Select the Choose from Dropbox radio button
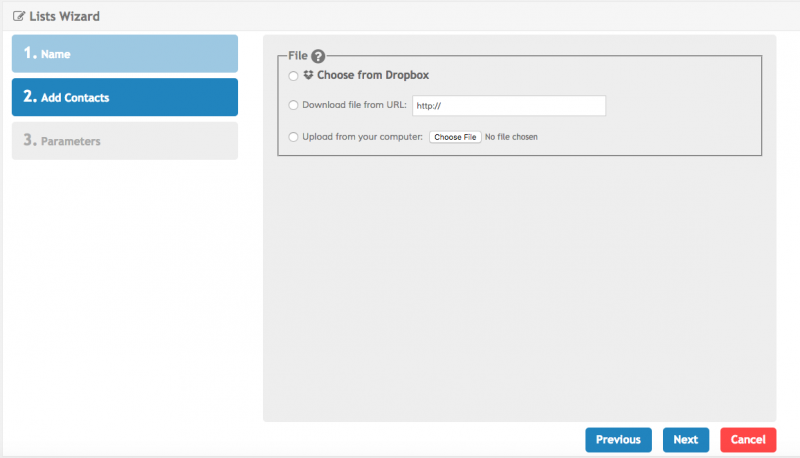The image size is (800, 458). point(293,76)
